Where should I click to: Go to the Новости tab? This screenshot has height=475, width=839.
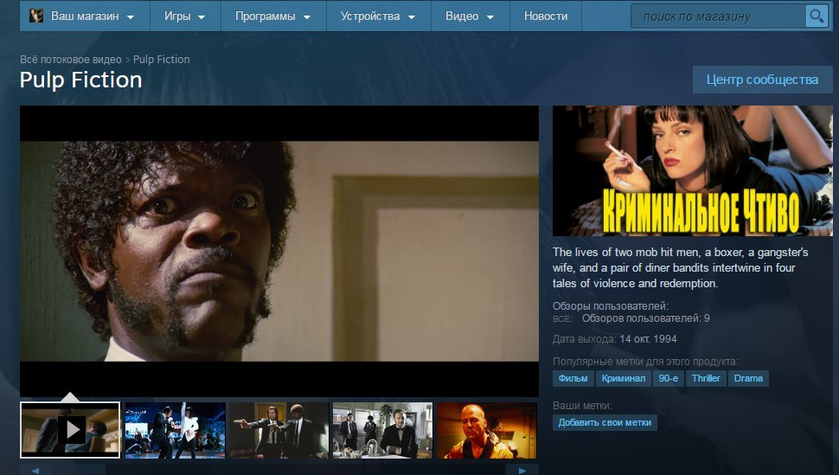tap(546, 16)
